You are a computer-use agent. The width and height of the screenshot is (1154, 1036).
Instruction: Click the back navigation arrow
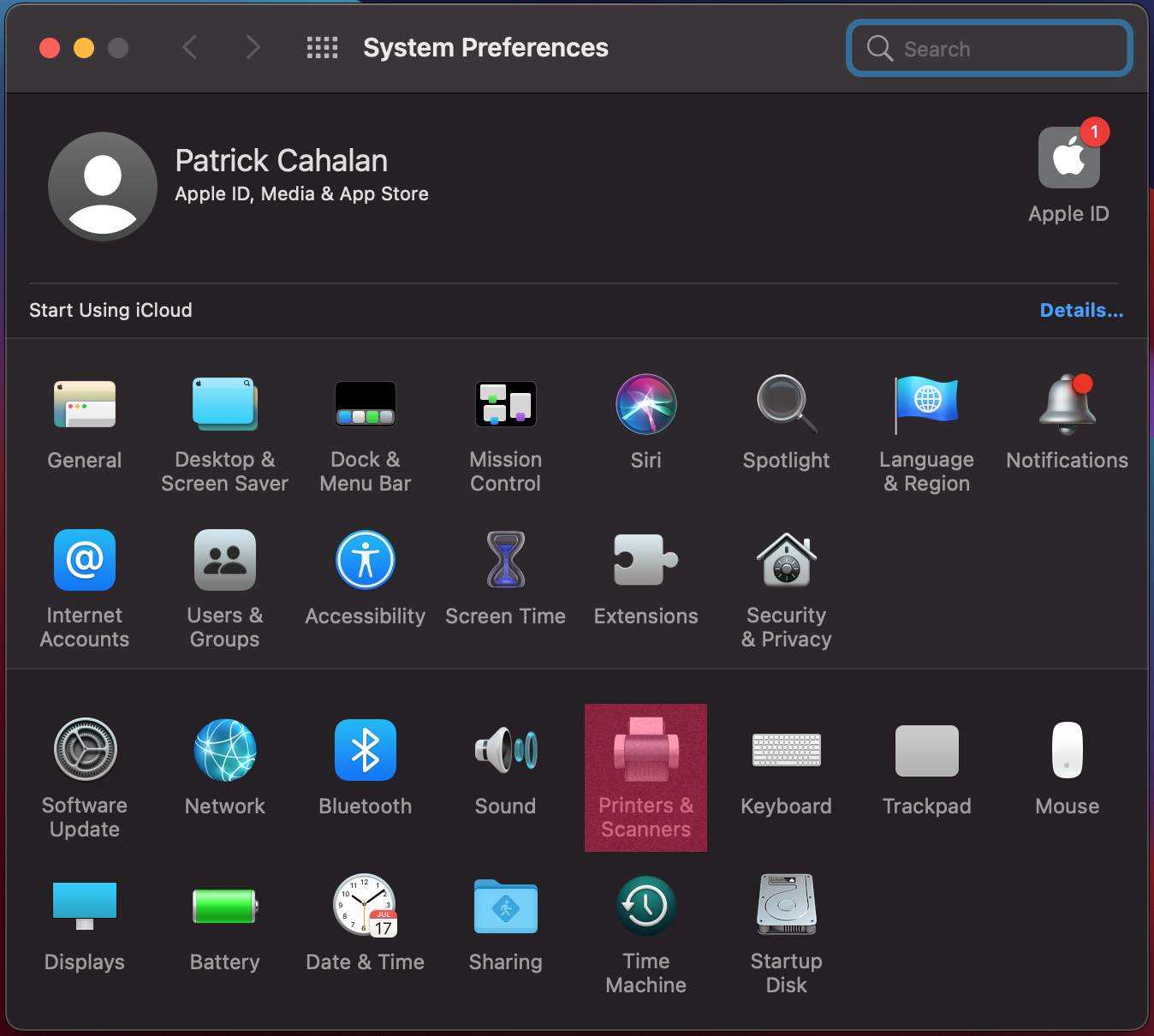pos(190,48)
